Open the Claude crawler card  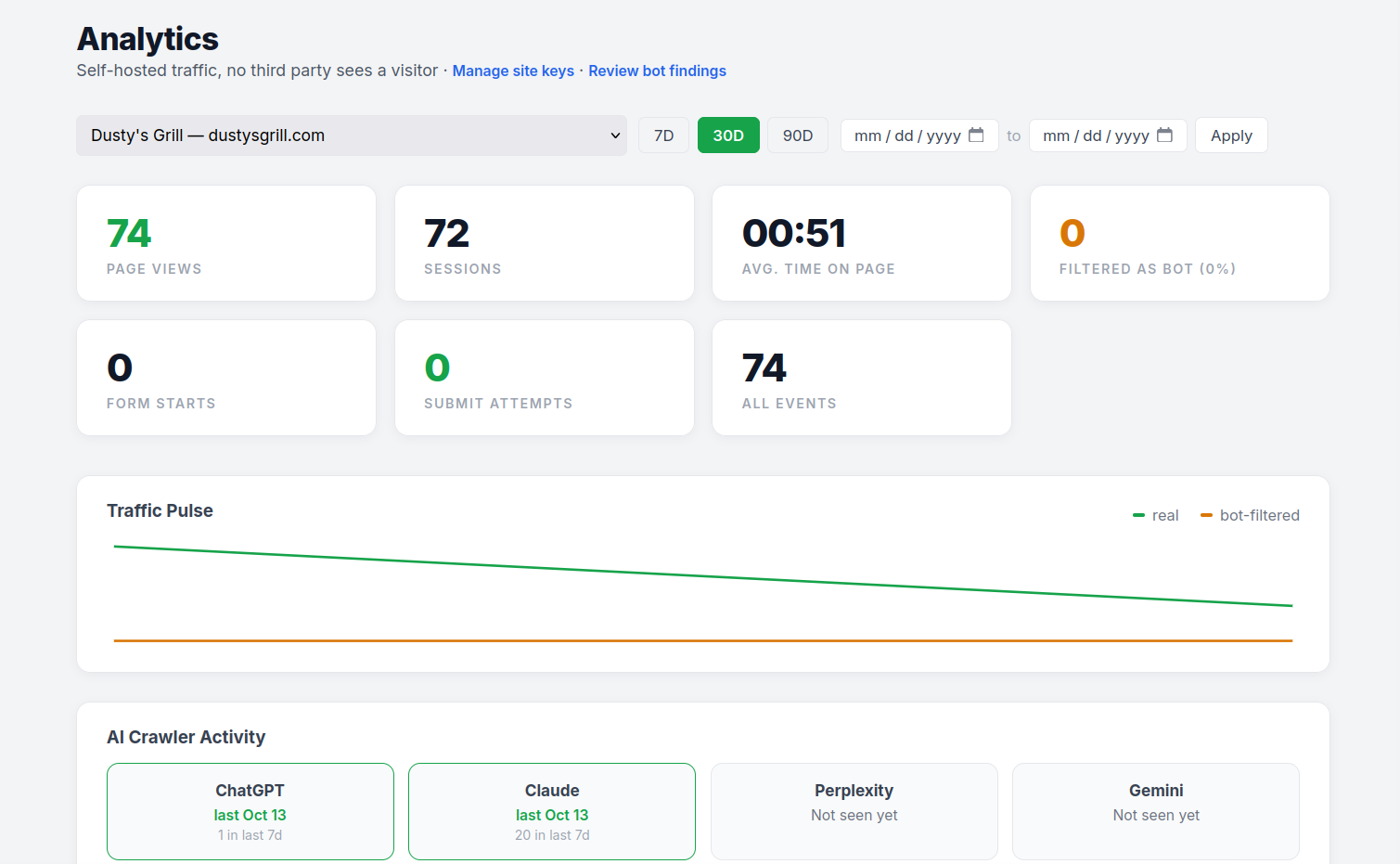click(552, 811)
